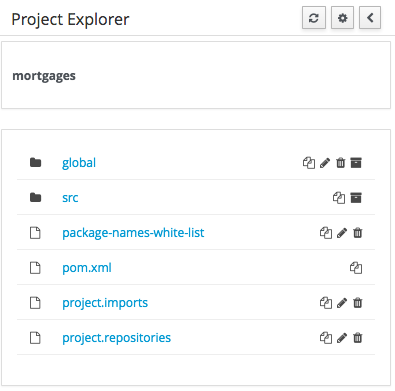Copy the project.repositories file
This screenshot has height=391, width=395.
326,338
